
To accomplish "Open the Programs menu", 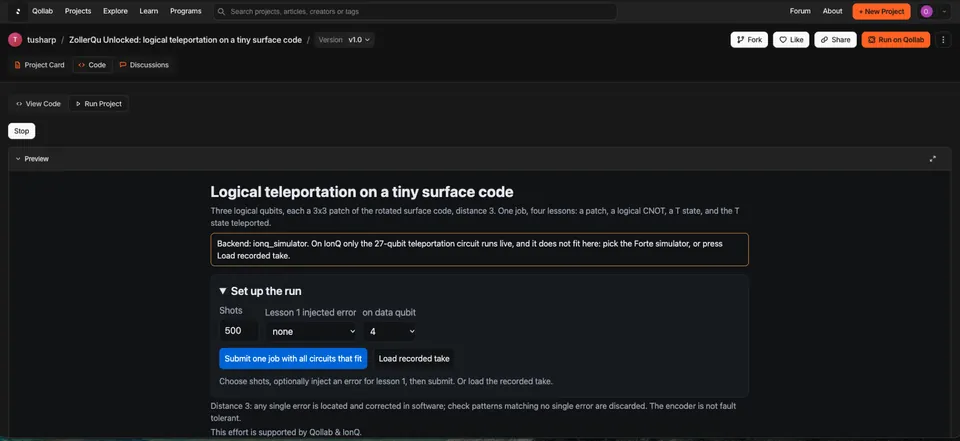I will (x=186, y=11).
